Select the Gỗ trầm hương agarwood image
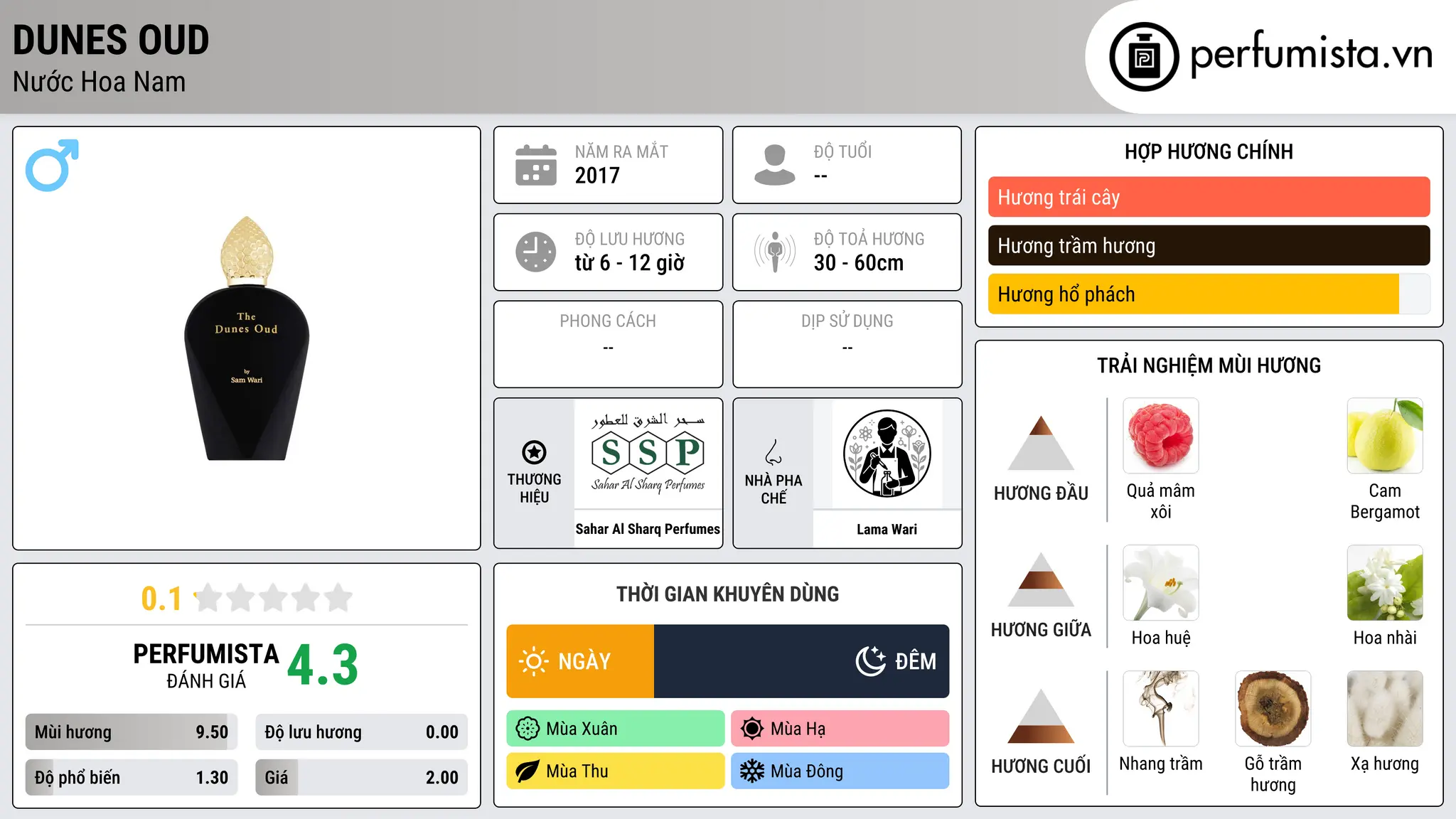The width and height of the screenshot is (1456, 819). coord(1273,709)
